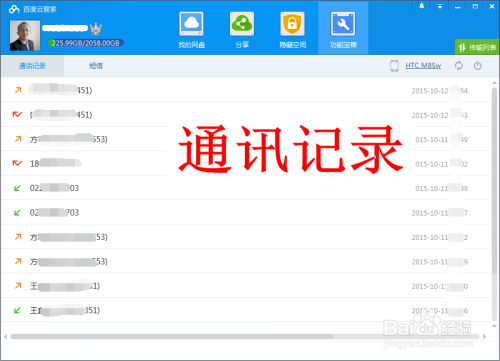The width and height of the screenshot is (500, 361).
Task: Click the horizontal scrollbar thumb
Action: point(172,337)
